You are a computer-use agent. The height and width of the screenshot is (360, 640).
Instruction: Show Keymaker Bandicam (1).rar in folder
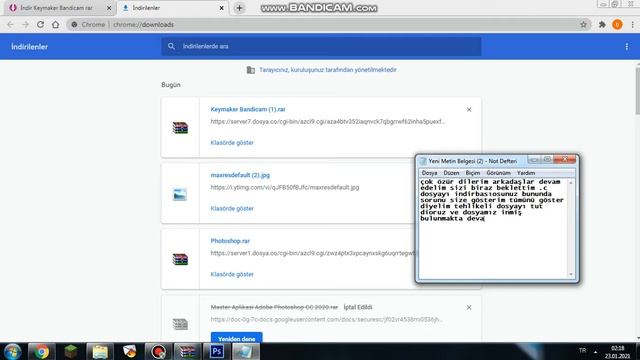pos(232,143)
